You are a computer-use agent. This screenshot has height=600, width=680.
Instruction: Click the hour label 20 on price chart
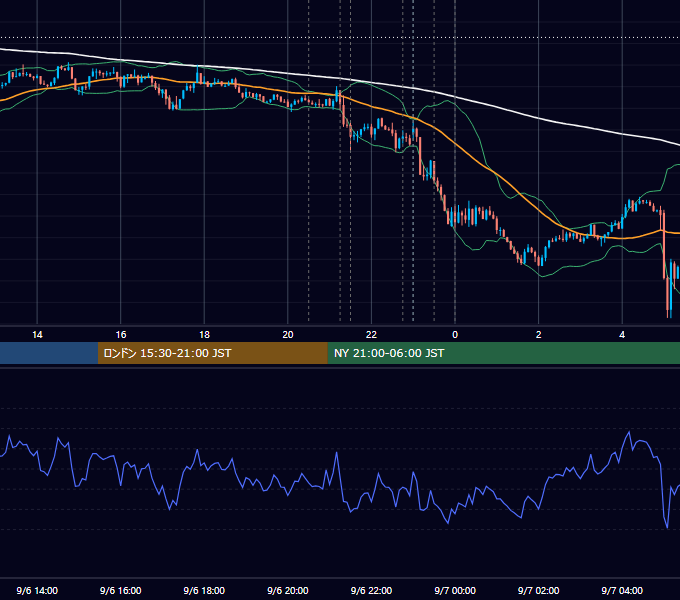288,335
